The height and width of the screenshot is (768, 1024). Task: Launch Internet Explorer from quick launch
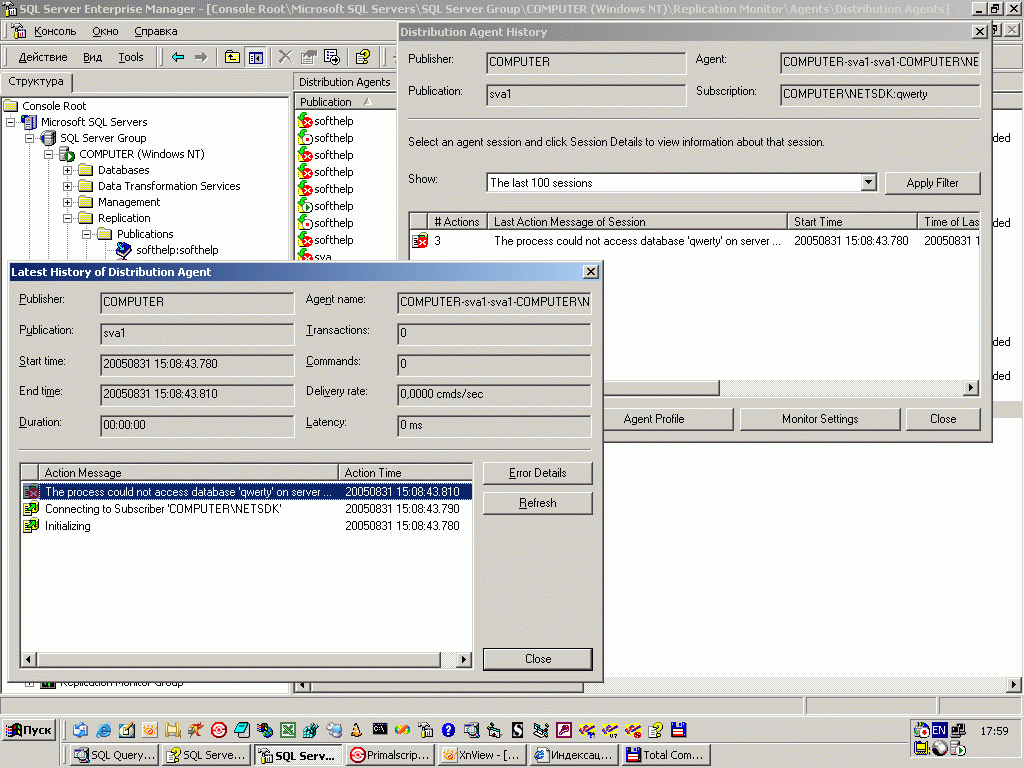tap(103, 730)
